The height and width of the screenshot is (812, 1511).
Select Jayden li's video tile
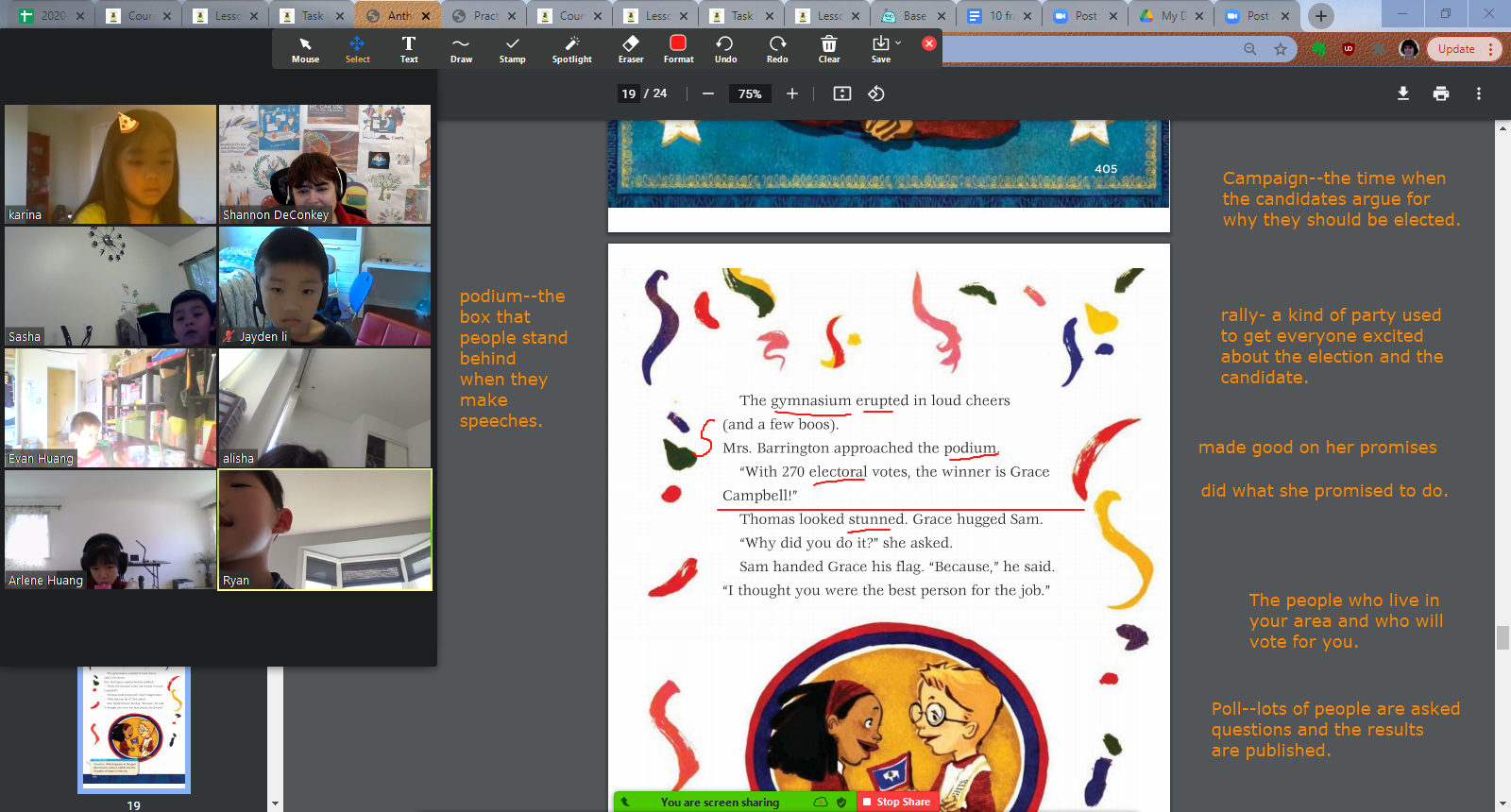click(325, 286)
